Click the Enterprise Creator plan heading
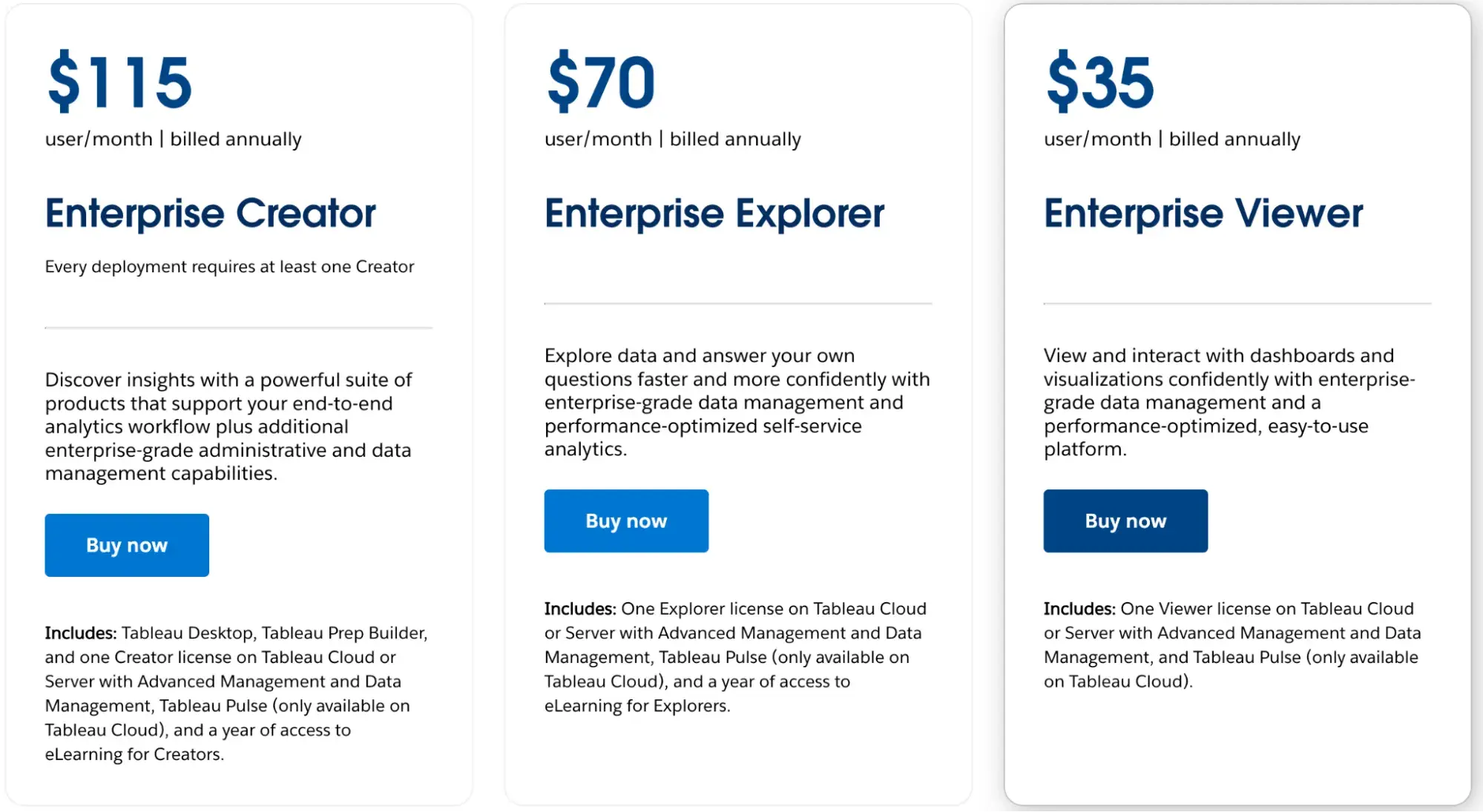The height and width of the screenshot is (812, 1483). click(211, 214)
